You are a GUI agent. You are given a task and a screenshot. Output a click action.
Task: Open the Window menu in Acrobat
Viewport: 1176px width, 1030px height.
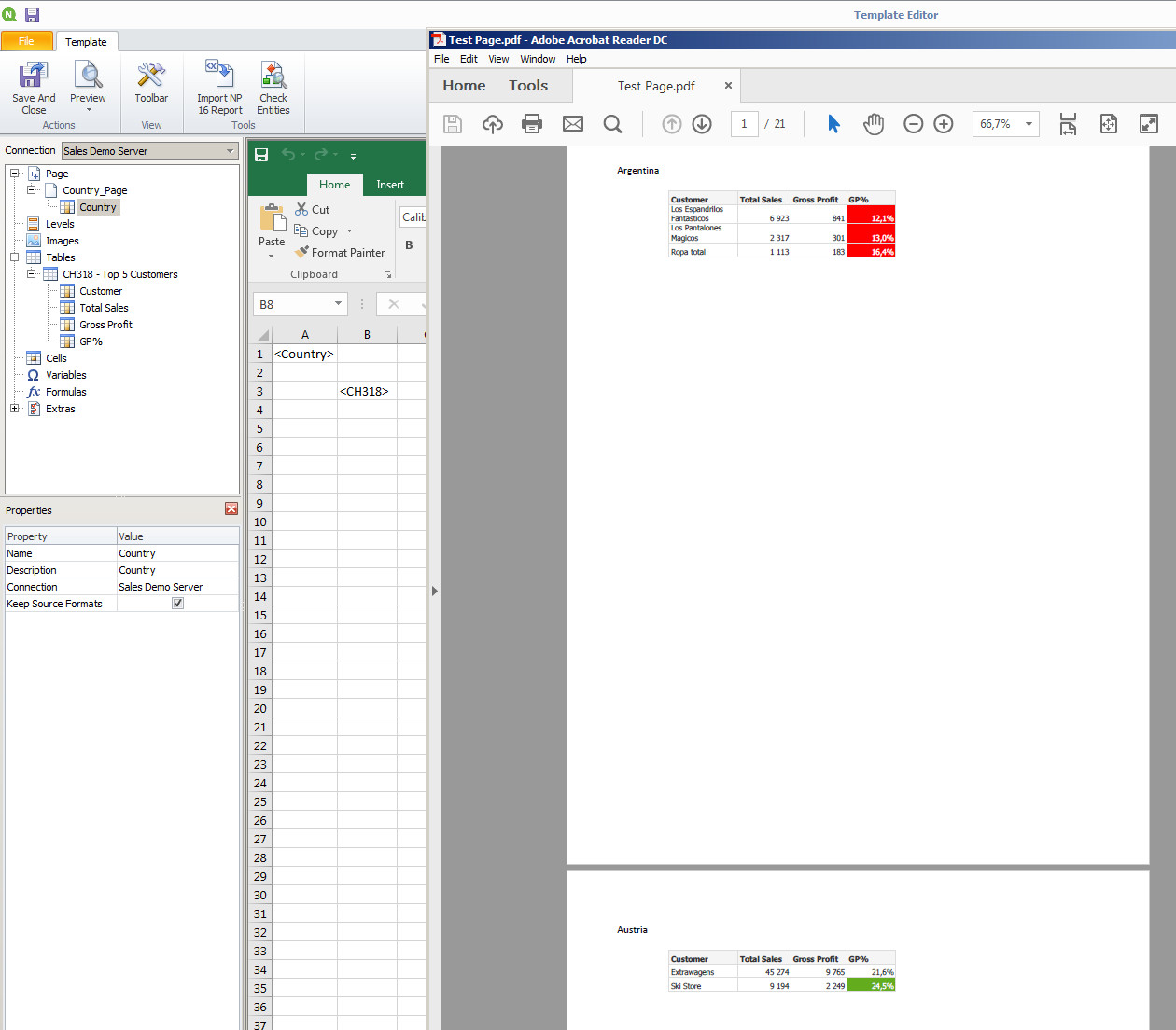[x=538, y=59]
